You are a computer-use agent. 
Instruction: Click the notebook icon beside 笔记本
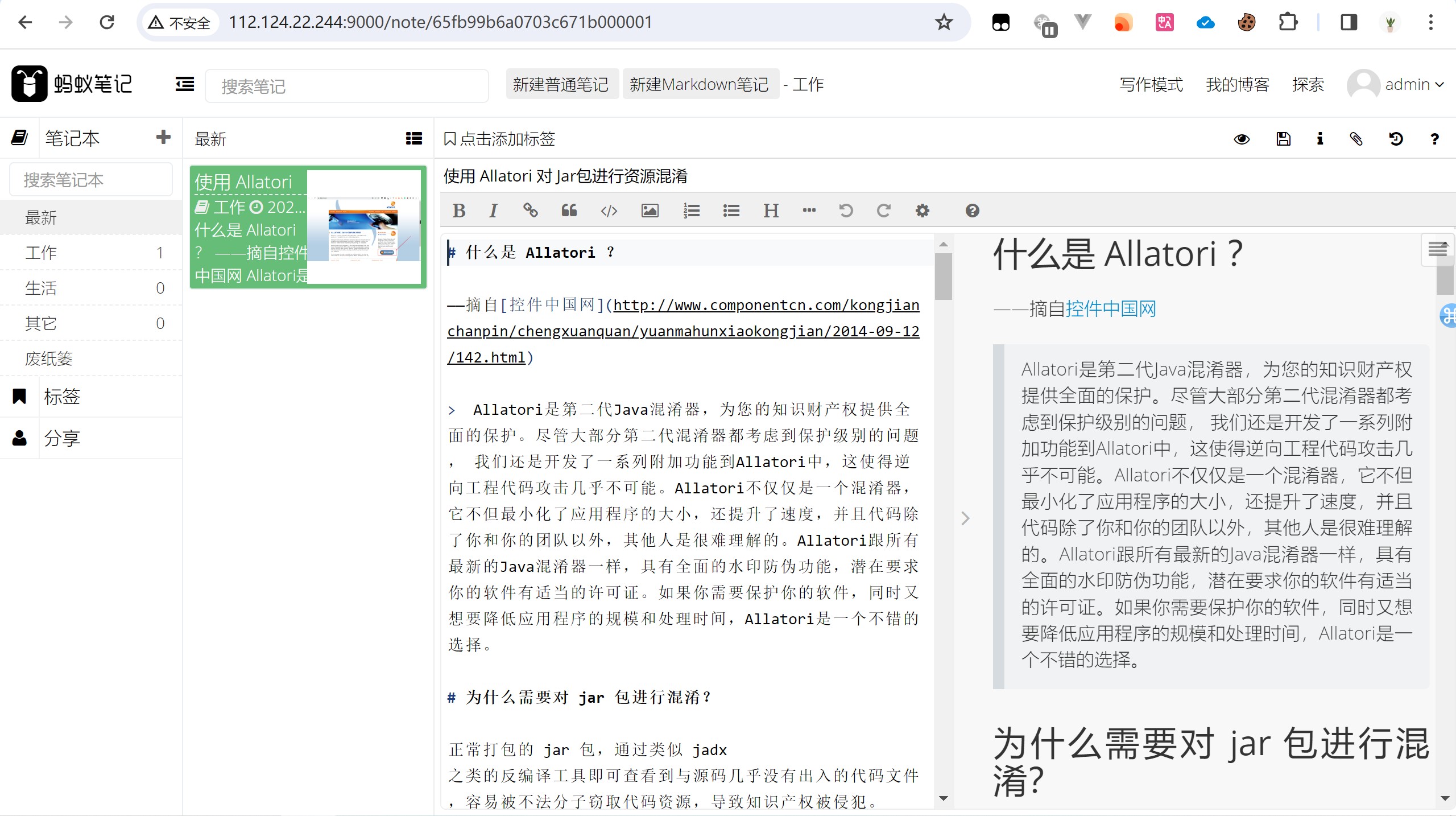click(x=20, y=137)
